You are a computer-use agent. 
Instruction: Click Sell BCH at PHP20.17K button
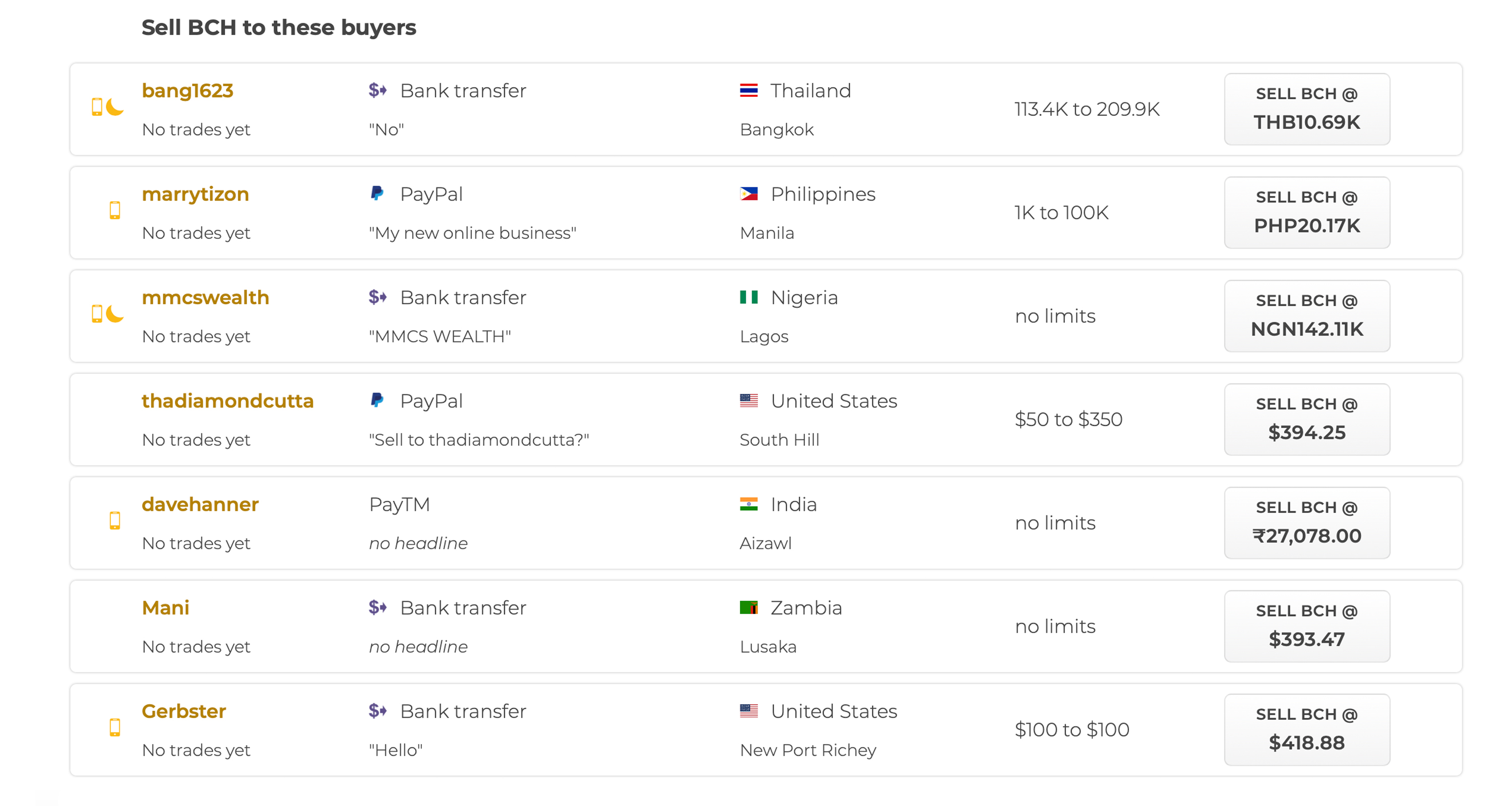pyautogui.click(x=1306, y=213)
